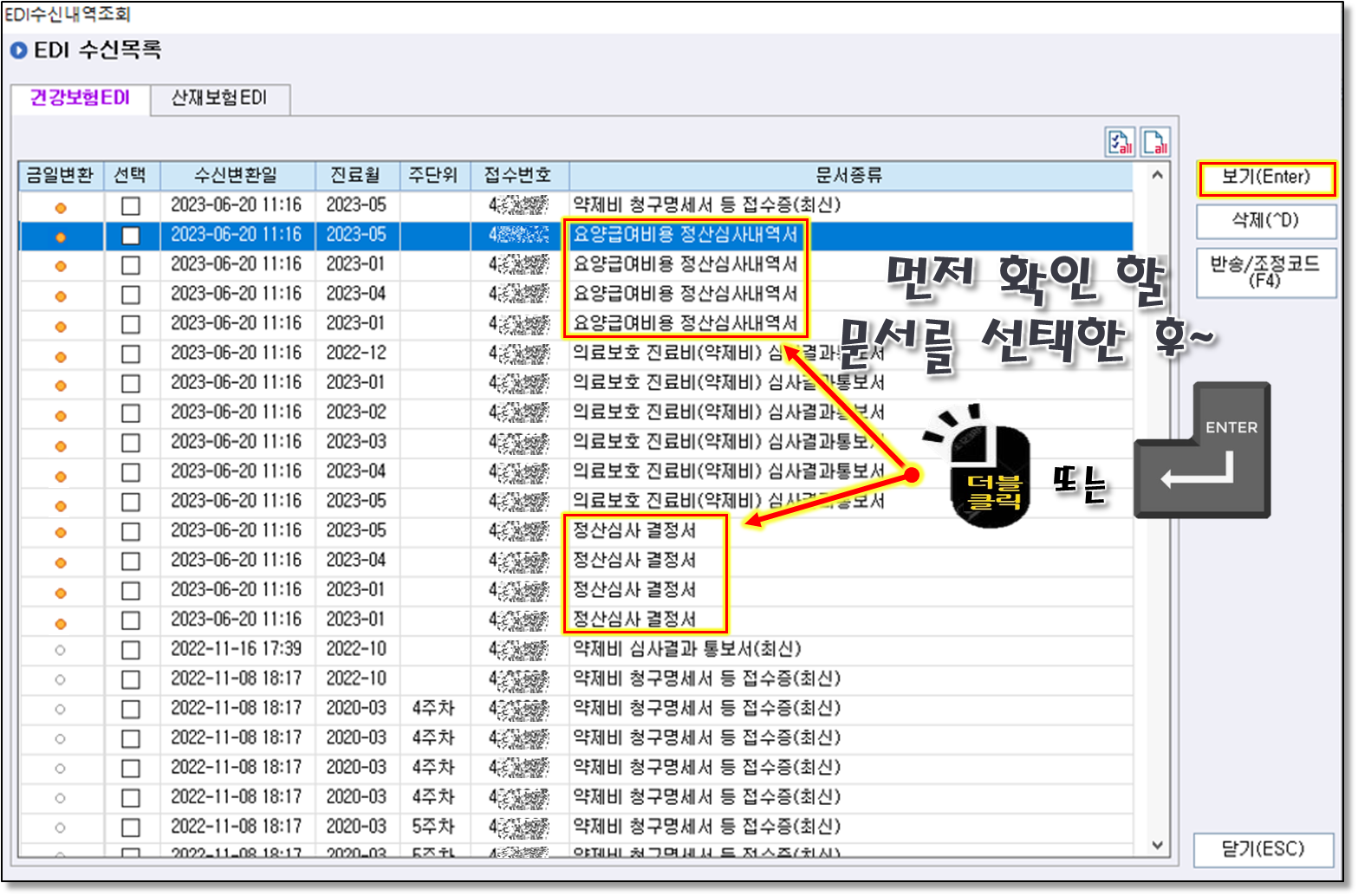Tick the checkbox in the highlighted 요양급여비용 row

tap(131, 236)
